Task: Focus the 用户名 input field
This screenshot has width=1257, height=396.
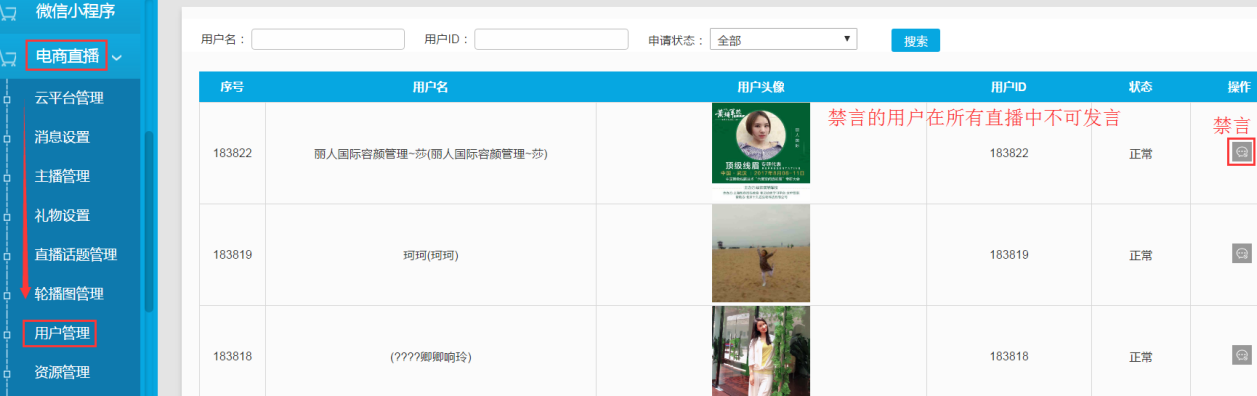Action: coord(328,39)
